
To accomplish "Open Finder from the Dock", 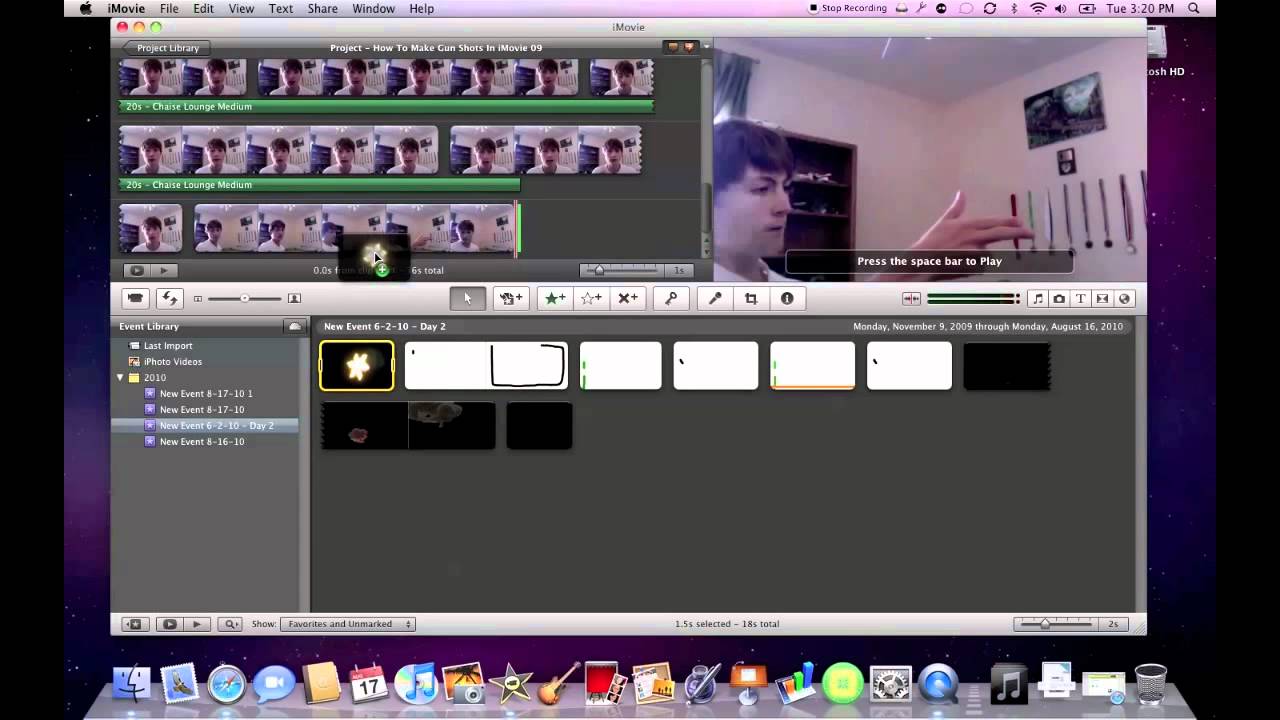I will coord(131,684).
